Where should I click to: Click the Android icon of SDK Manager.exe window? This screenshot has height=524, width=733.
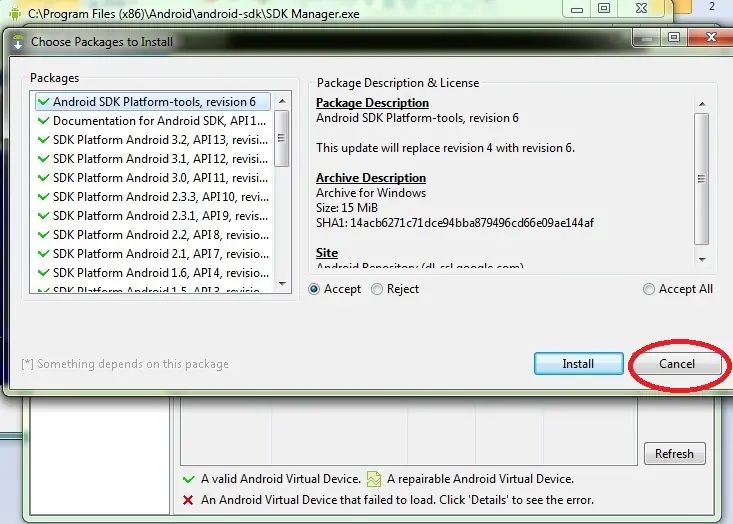pyautogui.click(x=15, y=13)
